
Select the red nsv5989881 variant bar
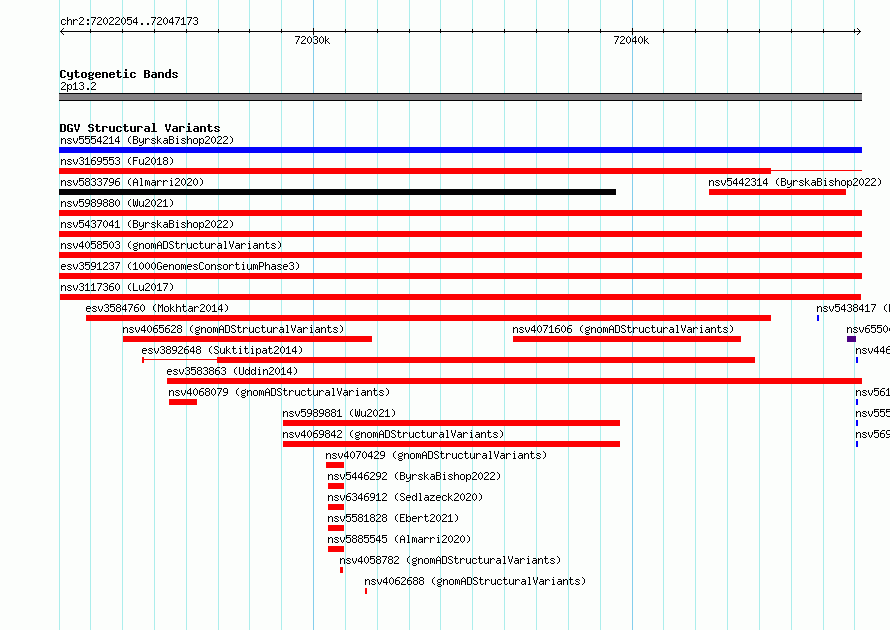point(451,423)
